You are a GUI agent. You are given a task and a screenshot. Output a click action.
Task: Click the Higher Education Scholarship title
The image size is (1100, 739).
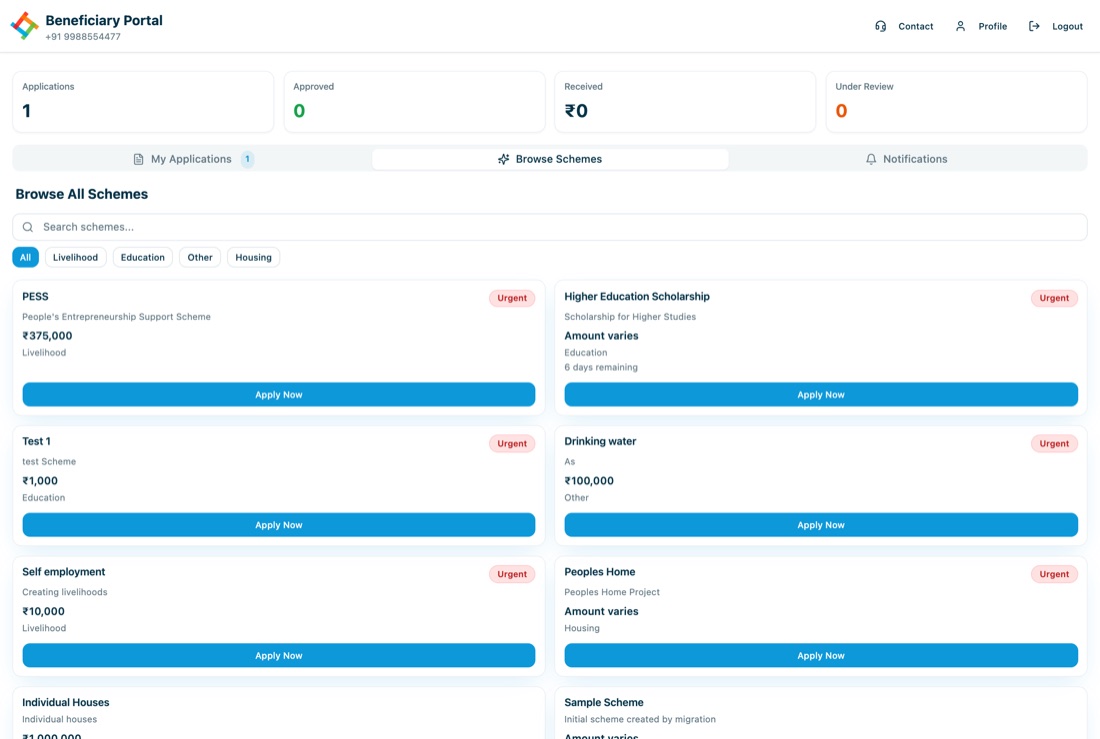[637, 297]
